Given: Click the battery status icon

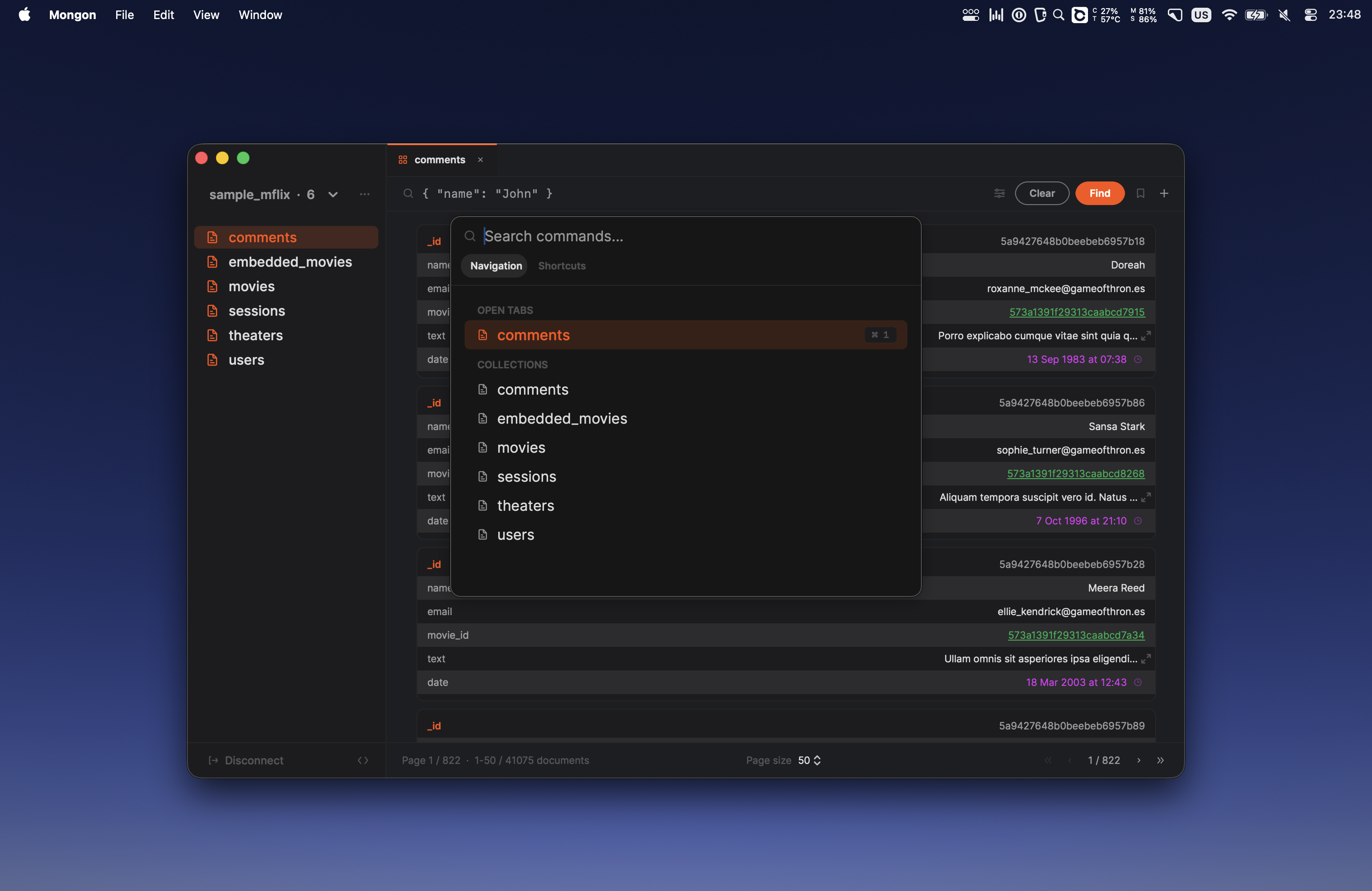Looking at the screenshot, I should coord(1255,15).
